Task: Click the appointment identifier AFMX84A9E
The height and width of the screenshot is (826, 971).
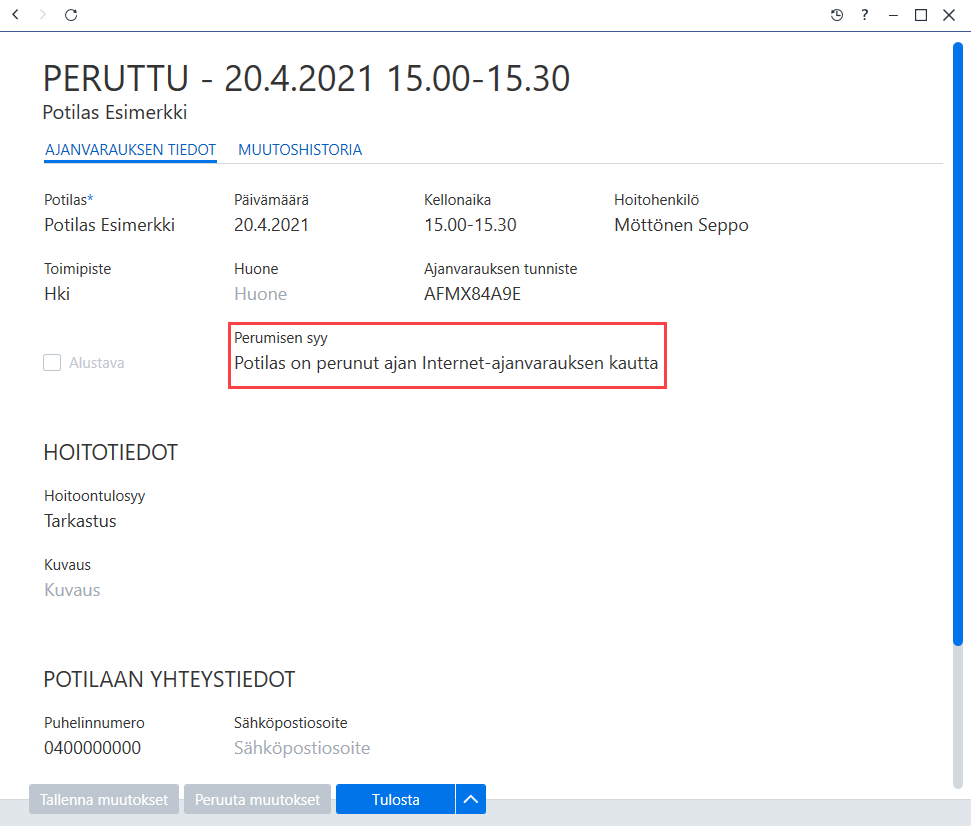Action: pos(472,294)
